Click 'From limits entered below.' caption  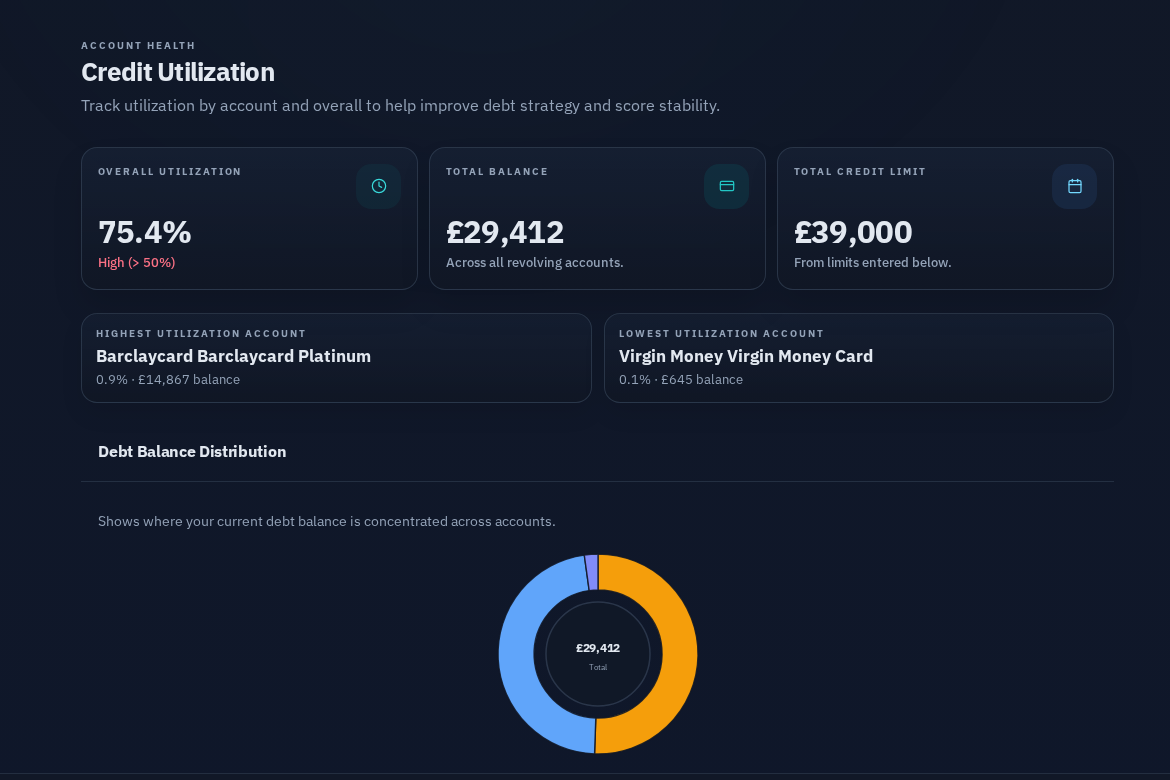click(x=872, y=263)
